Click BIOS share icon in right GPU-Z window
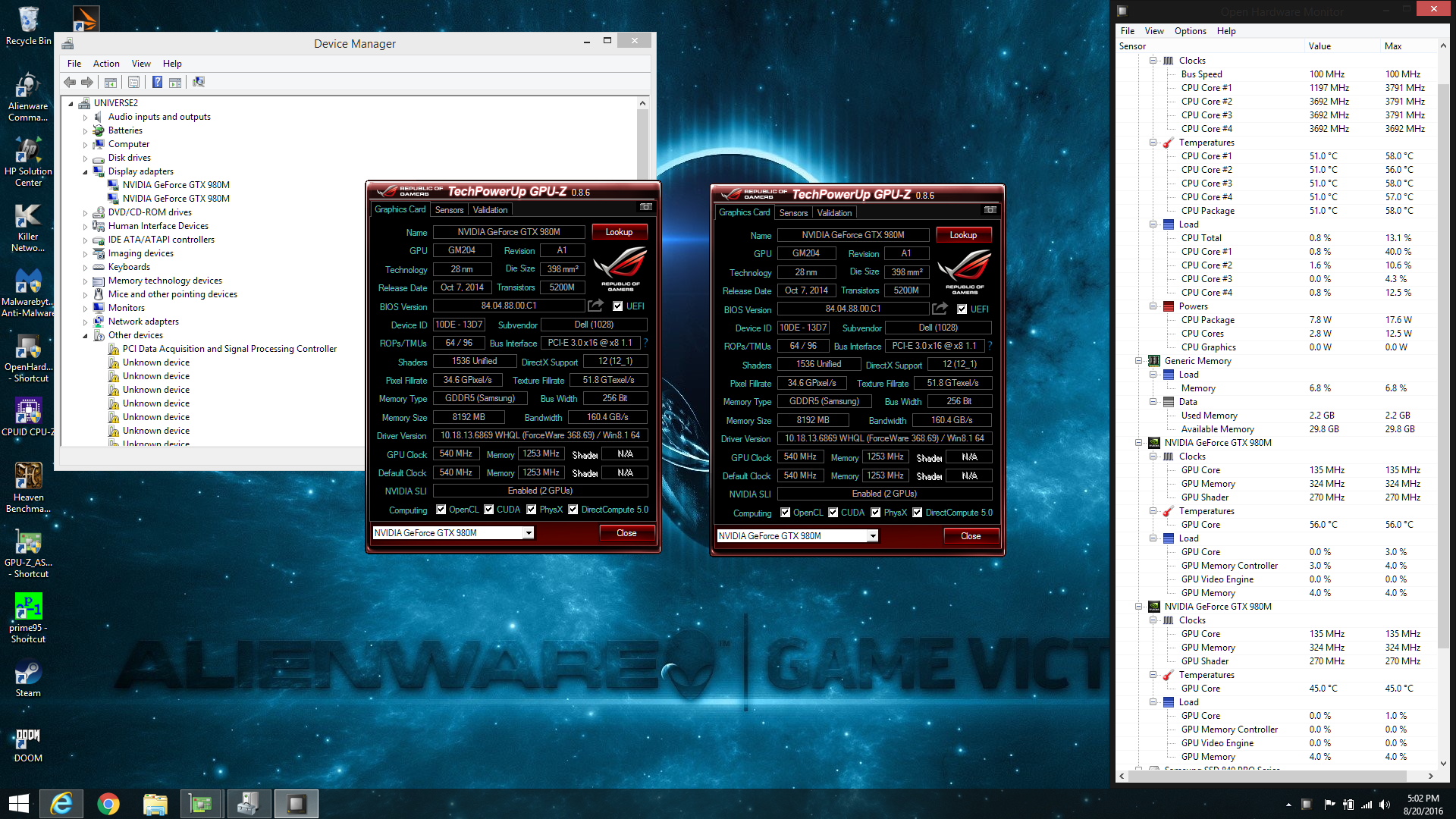 point(940,309)
